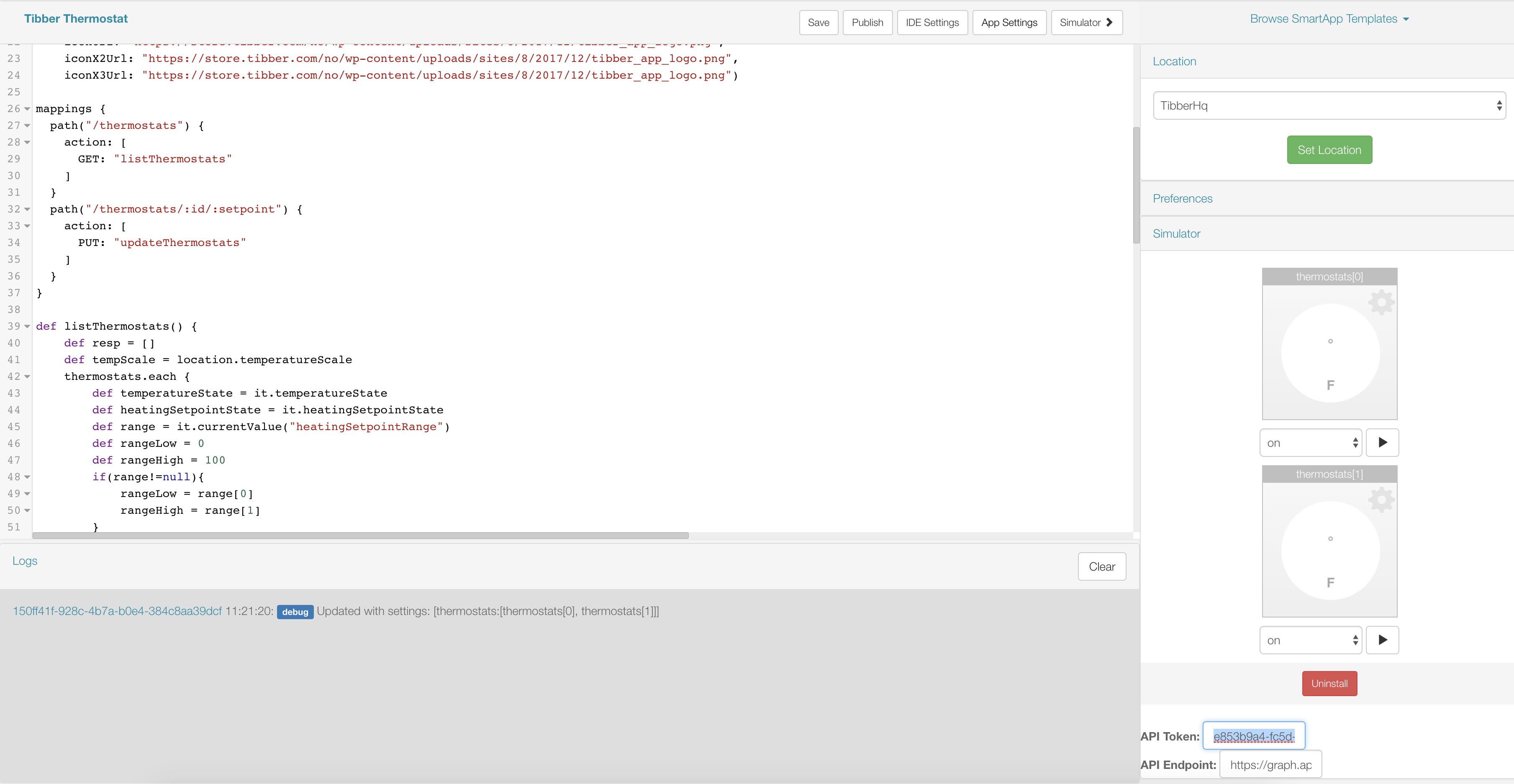
Task: Click the Save button in toolbar
Action: pyautogui.click(x=818, y=21)
